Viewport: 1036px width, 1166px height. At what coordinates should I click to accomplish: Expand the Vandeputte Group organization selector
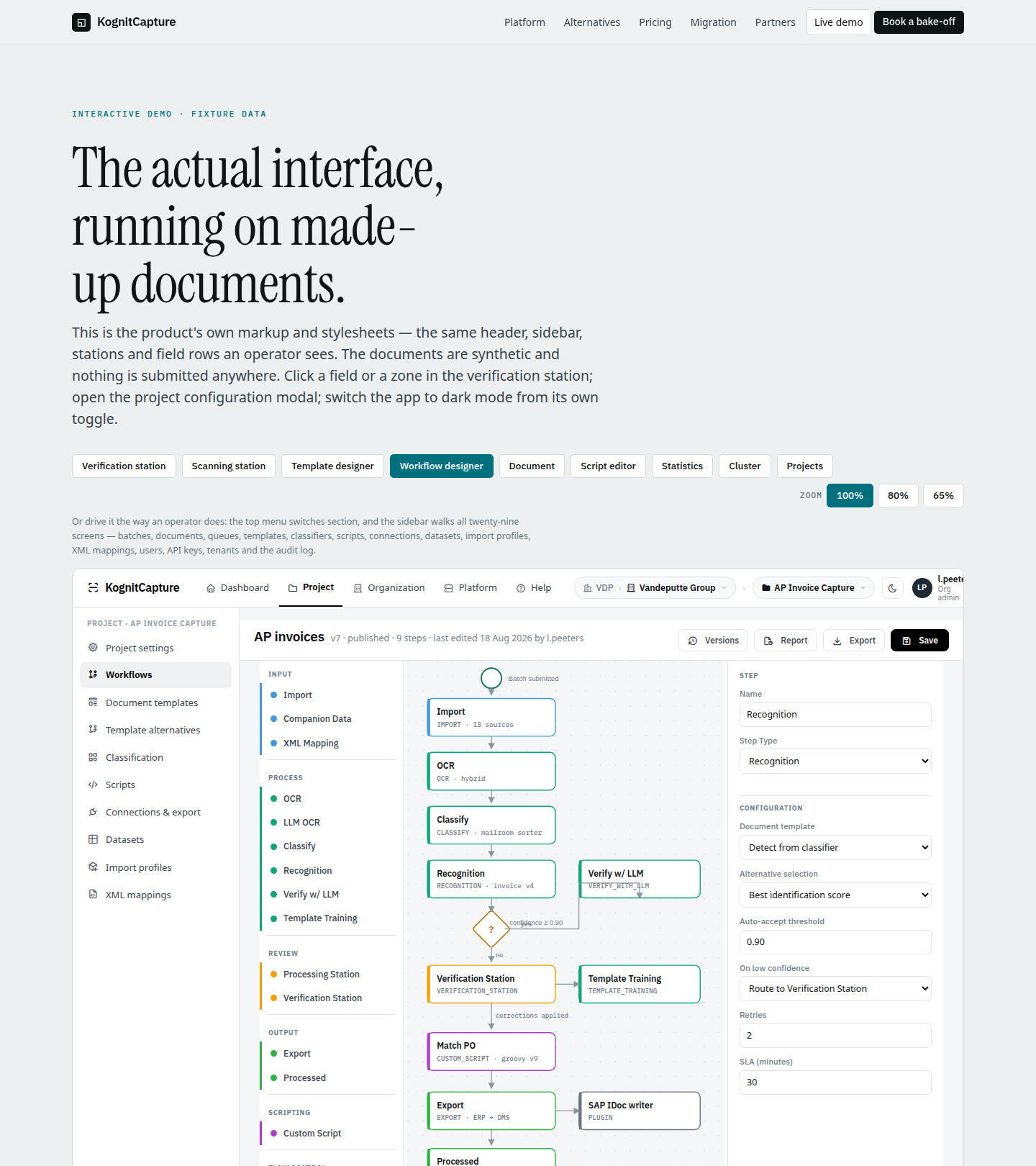coord(677,588)
